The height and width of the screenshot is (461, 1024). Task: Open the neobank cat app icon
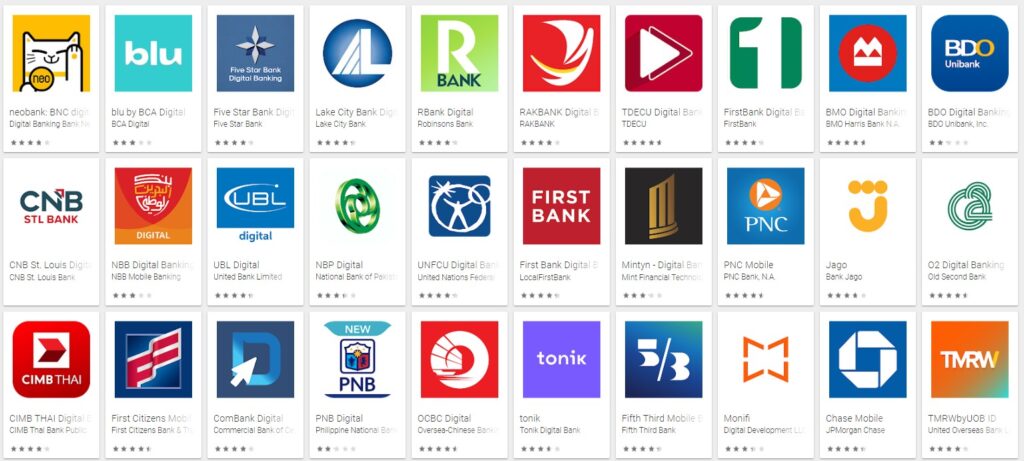pyautogui.click(x=51, y=53)
